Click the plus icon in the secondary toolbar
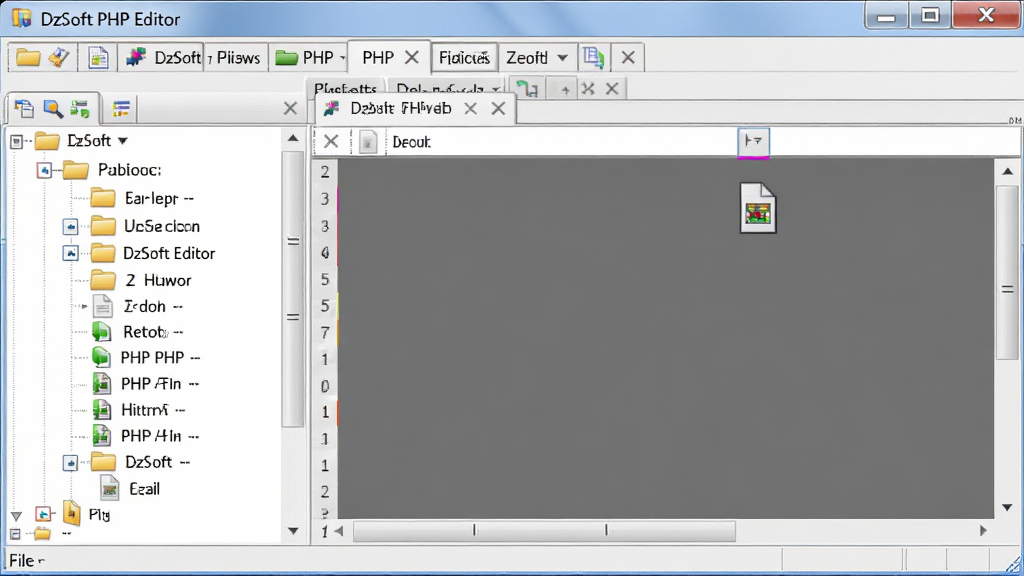 565,89
